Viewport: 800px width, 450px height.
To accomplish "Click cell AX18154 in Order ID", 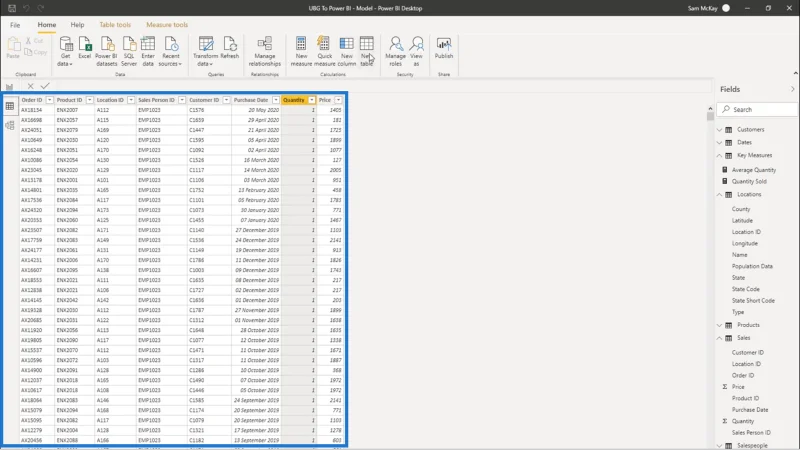I will coord(31,110).
